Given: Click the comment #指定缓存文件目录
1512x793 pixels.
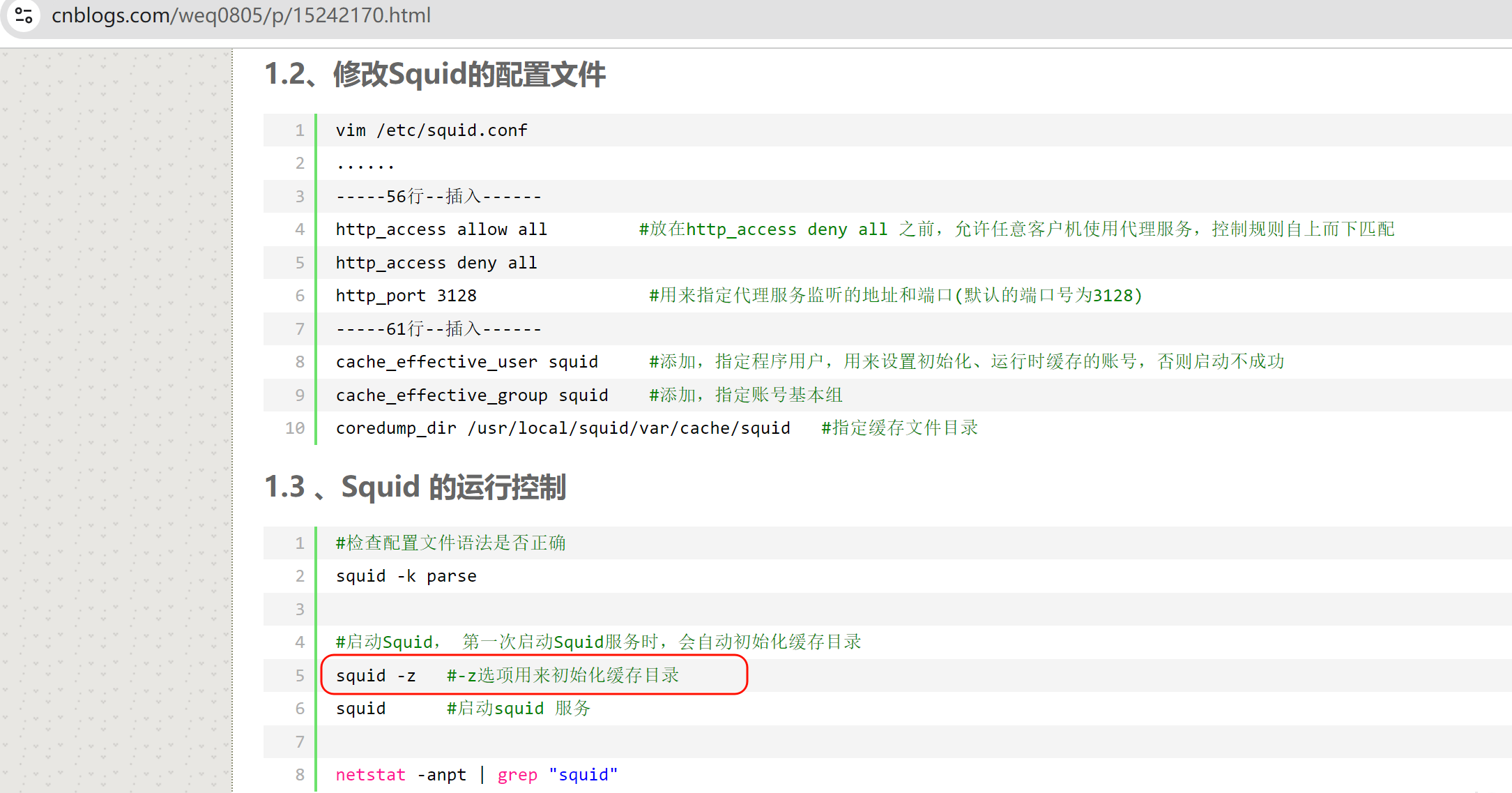Looking at the screenshot, I should pos(899,428).
